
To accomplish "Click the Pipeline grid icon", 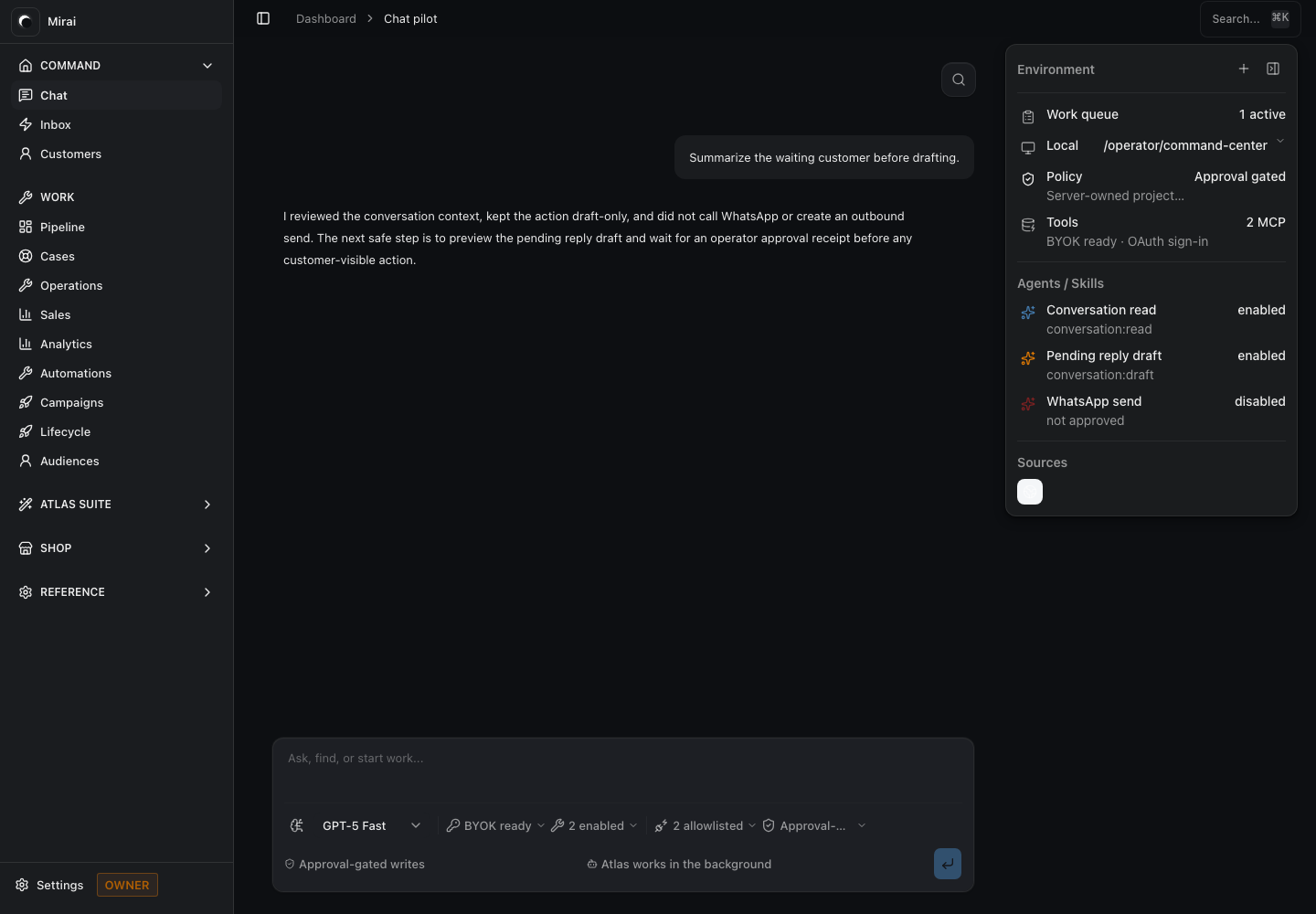I will tap(26, 227).
